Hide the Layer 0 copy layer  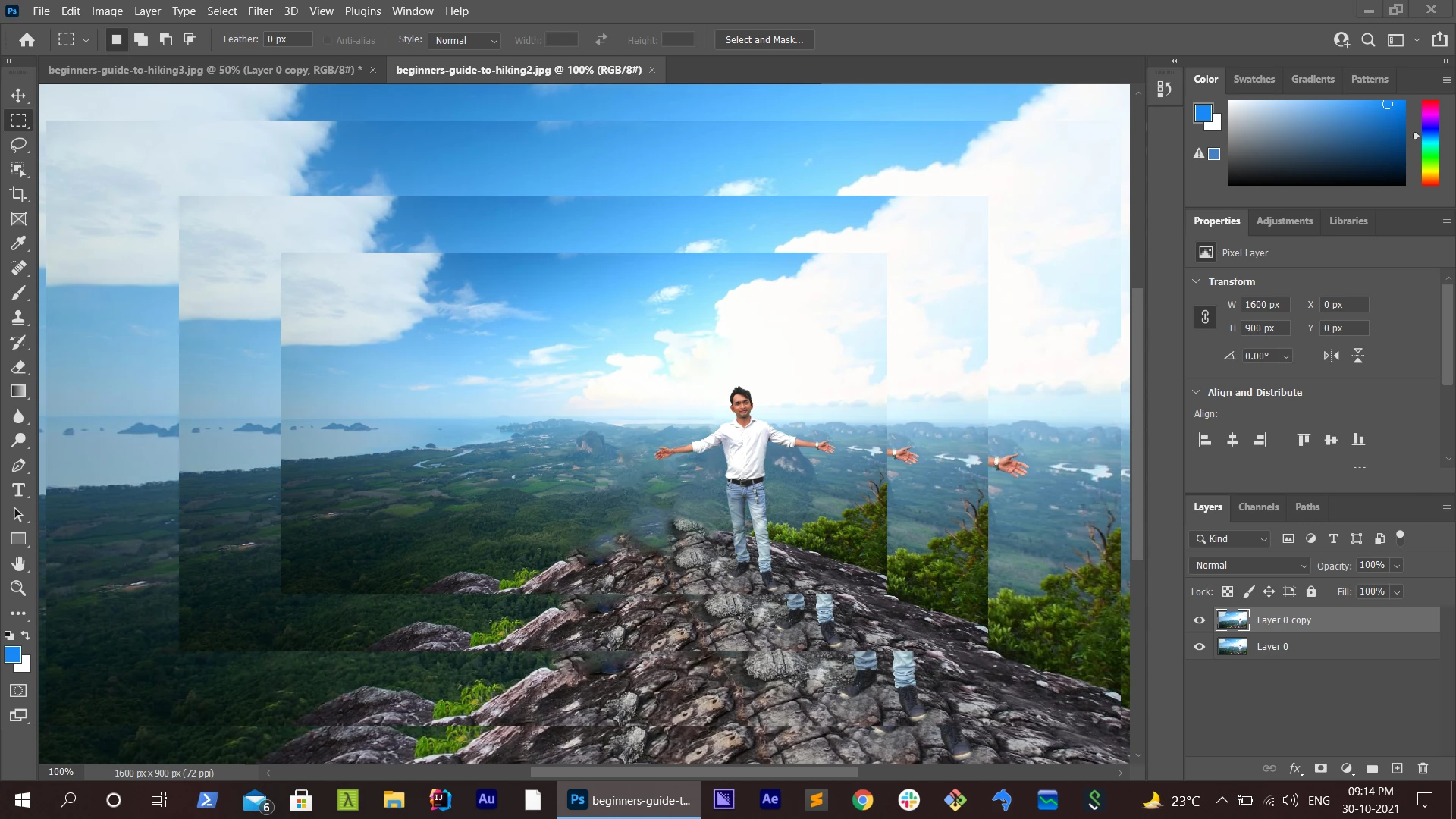tap(1199, 620)
